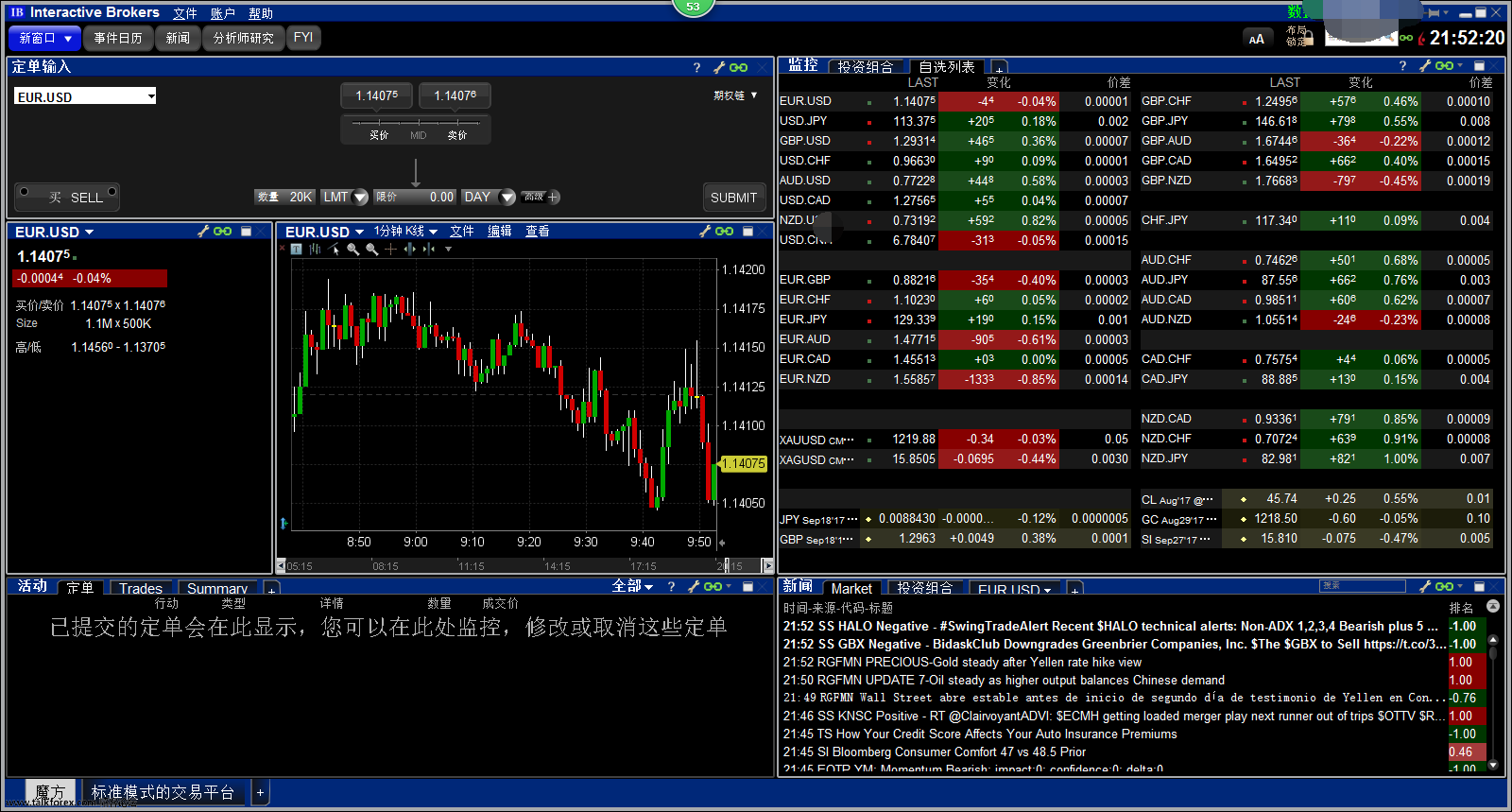
Task: Open help for order entry panel
Action: tap(696, 67)
